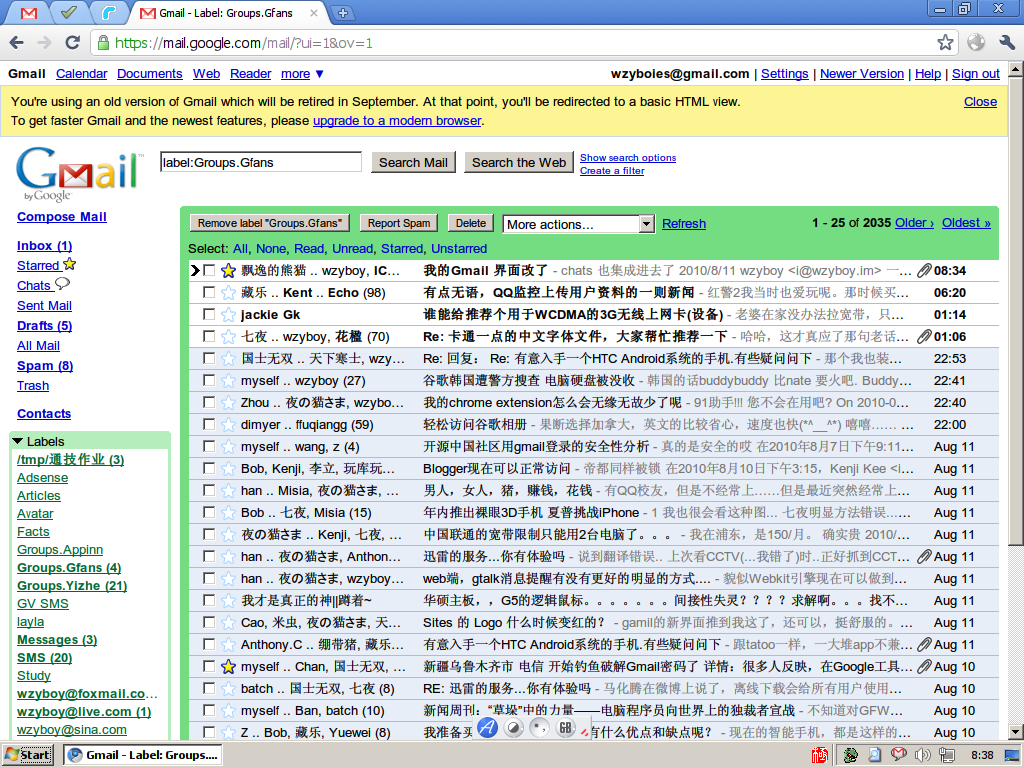Open the Calendar link in the top bar
The width and height of the screenshot is (1024, 768).
[x=81, y=74]
